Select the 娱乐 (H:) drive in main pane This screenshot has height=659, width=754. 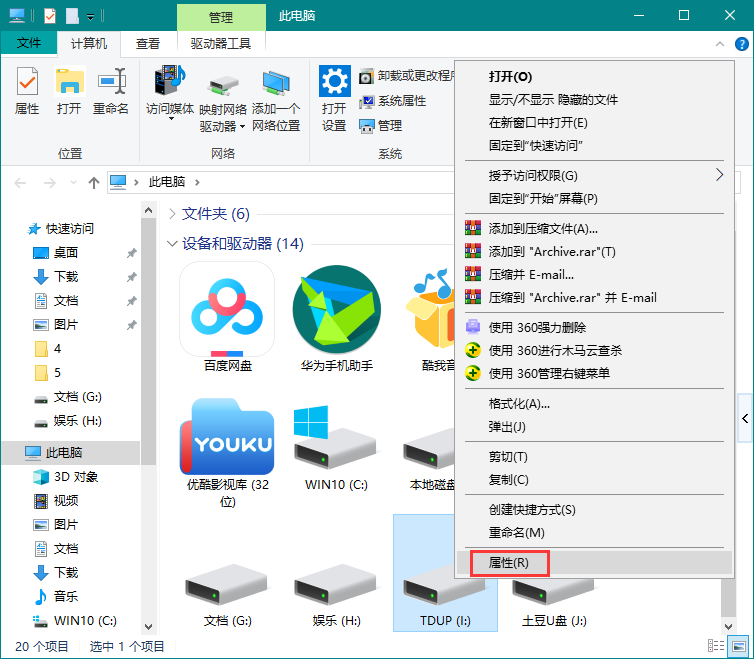pyautogui.click(x=336, y=595)
